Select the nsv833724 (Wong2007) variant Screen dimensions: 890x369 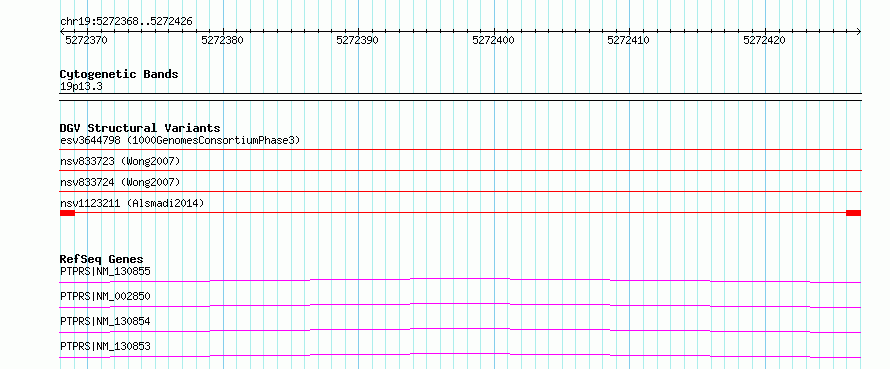pyautogui.click(x=120, y=182)
